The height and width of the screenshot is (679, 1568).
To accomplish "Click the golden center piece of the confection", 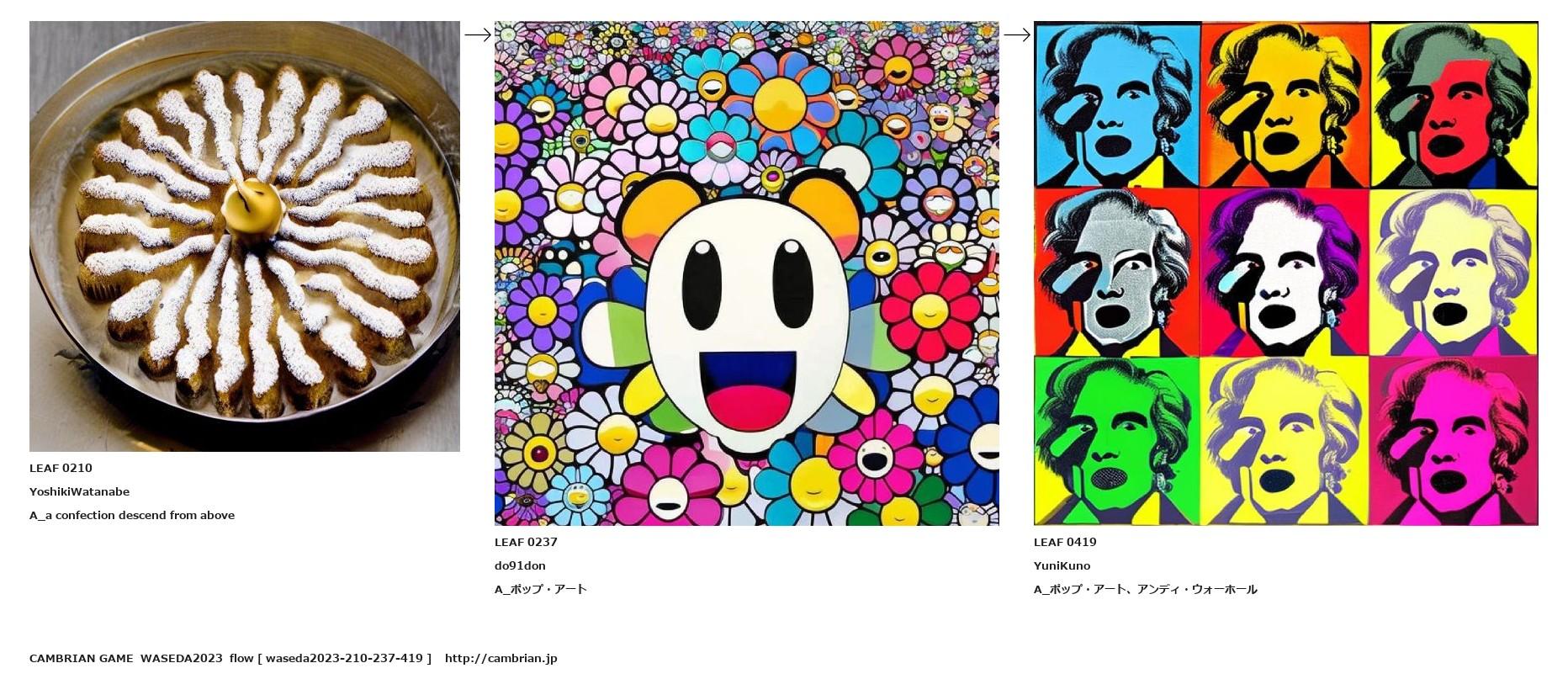I will [252, 207].
